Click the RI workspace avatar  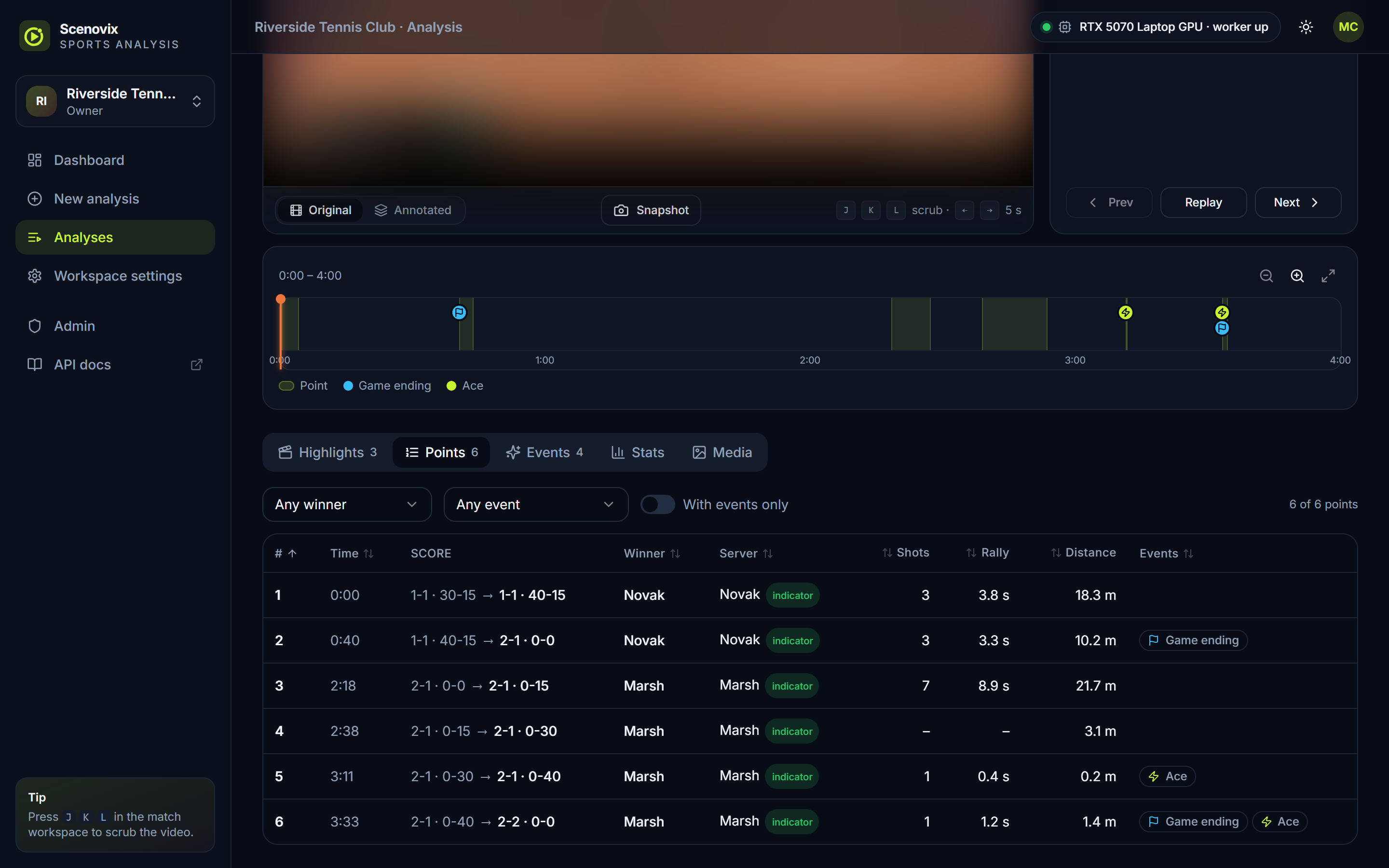[41, 101]
